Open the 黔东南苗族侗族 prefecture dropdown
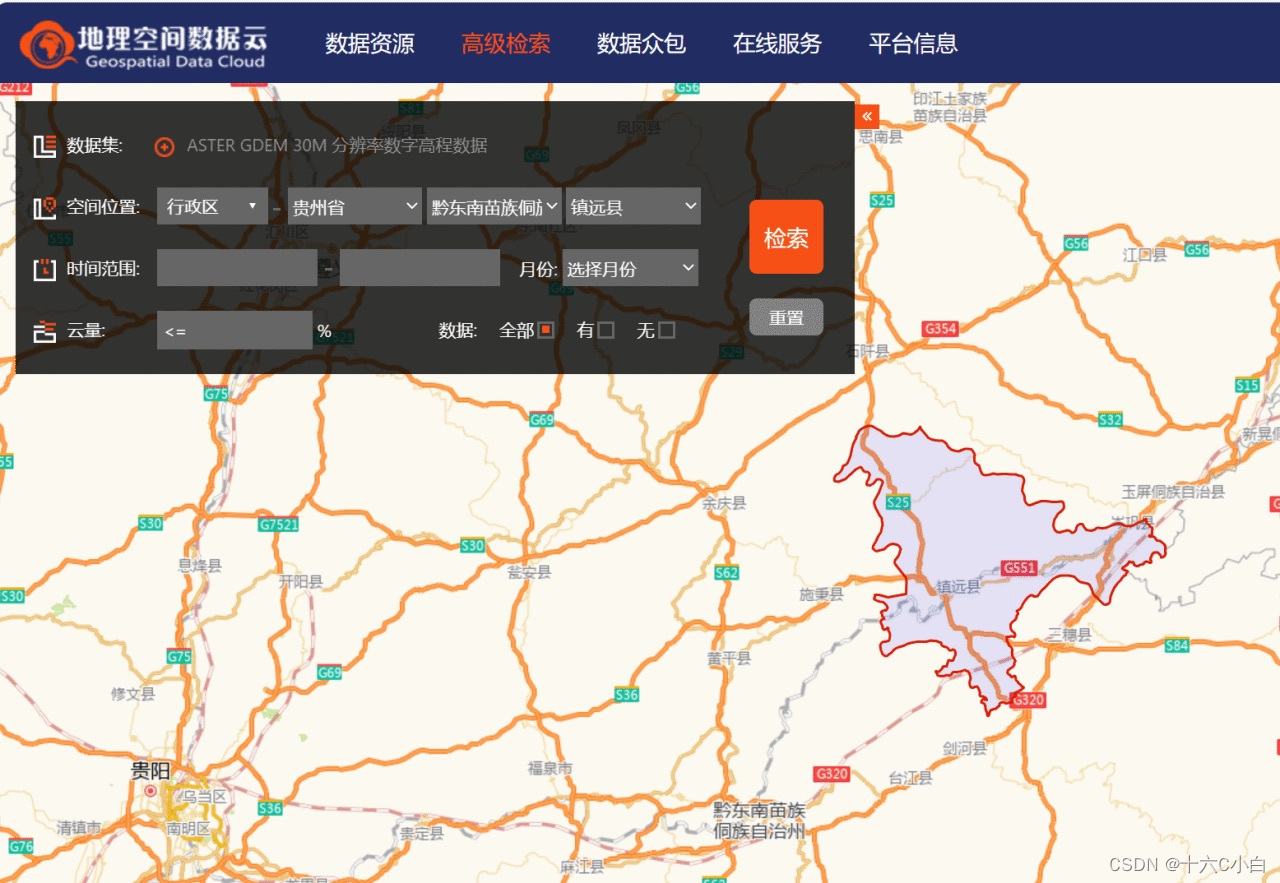Screen dimensions: 1280x883 click(x=494, y=206)
